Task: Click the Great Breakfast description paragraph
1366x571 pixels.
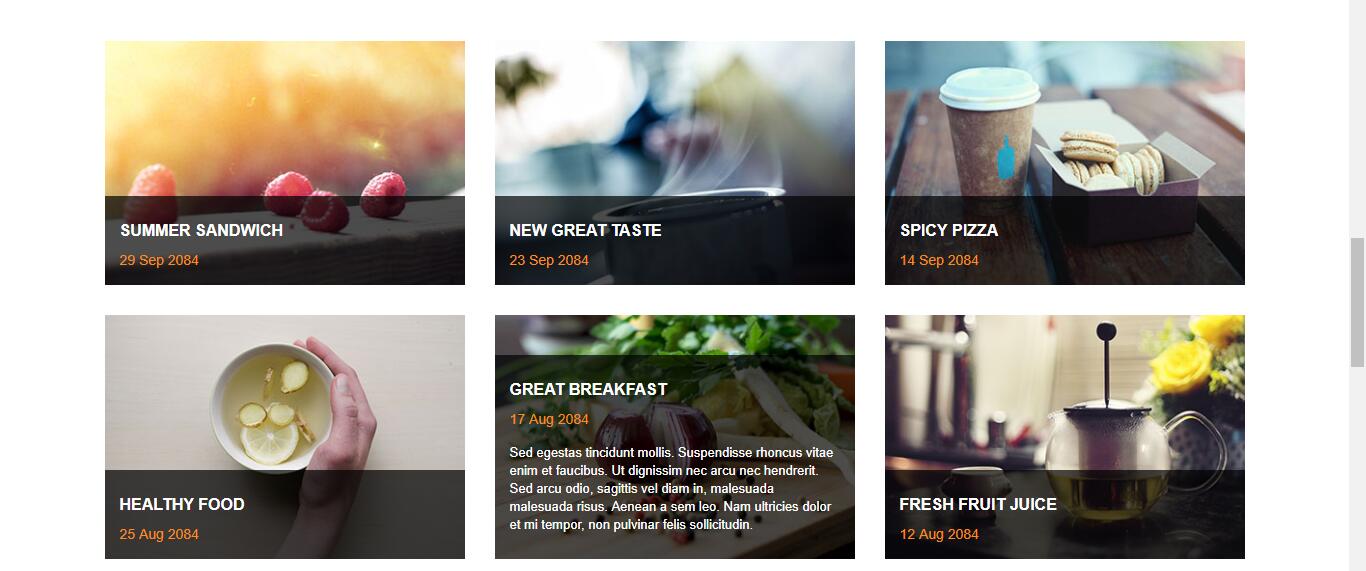Action: [x=671, y=488]
